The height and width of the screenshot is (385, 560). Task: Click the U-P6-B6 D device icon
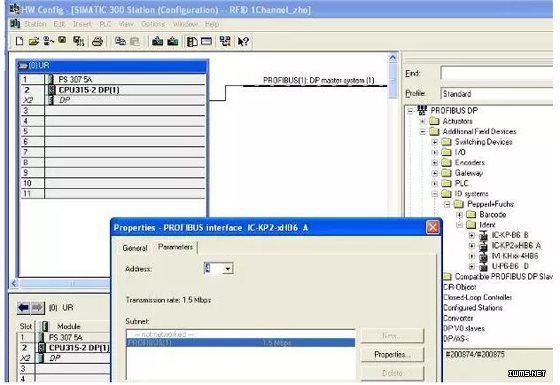(484, 266)
